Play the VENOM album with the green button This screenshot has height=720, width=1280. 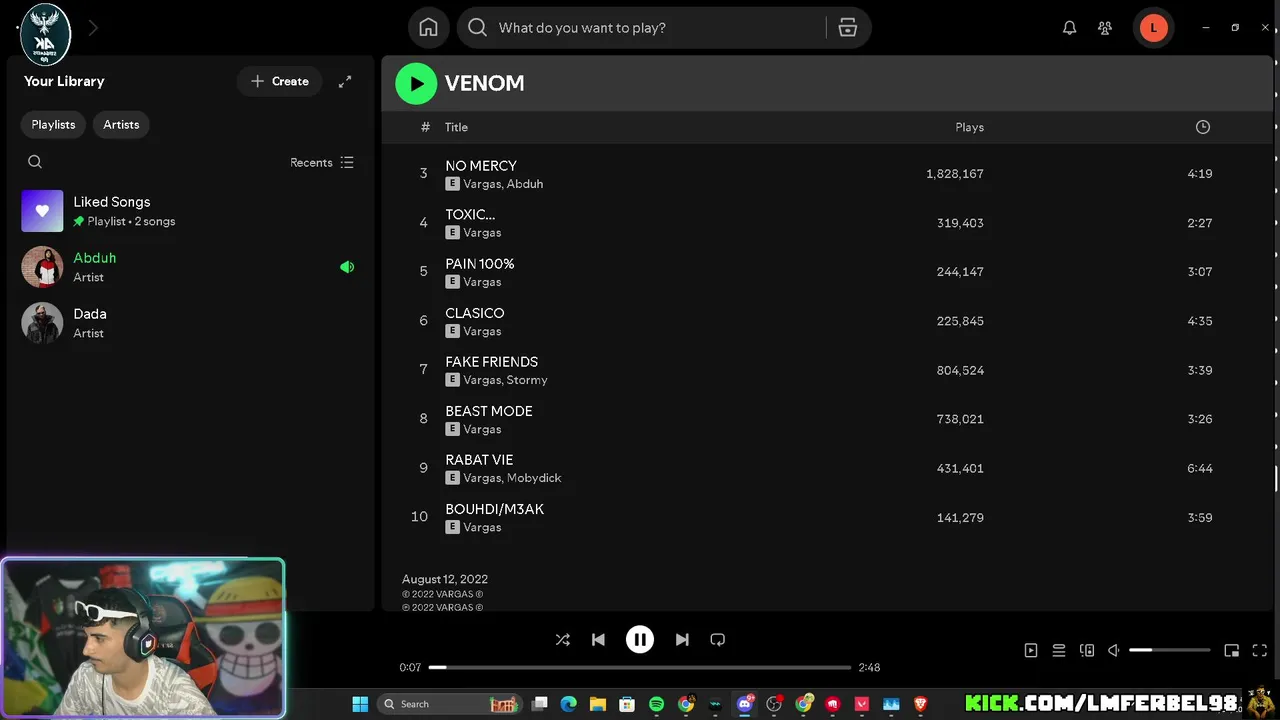click(x=416, y=83)
